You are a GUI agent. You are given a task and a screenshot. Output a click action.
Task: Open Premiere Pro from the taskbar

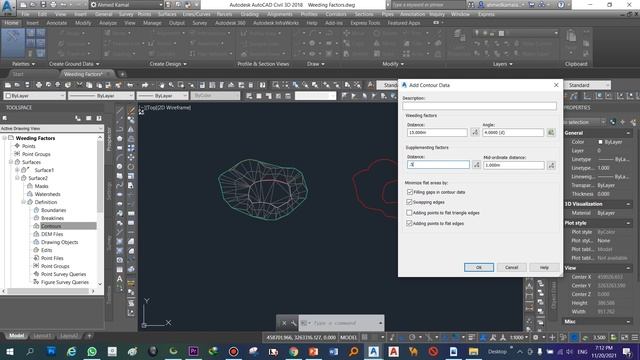coord(193,351)
